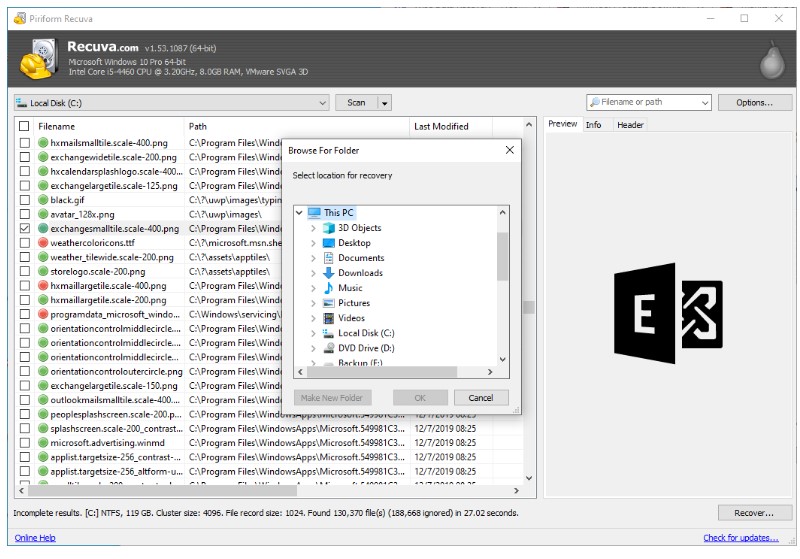This screenshot has height=559, width=800.
Task: Select the Music folder in tree
Action: click(x=350, y=288)
